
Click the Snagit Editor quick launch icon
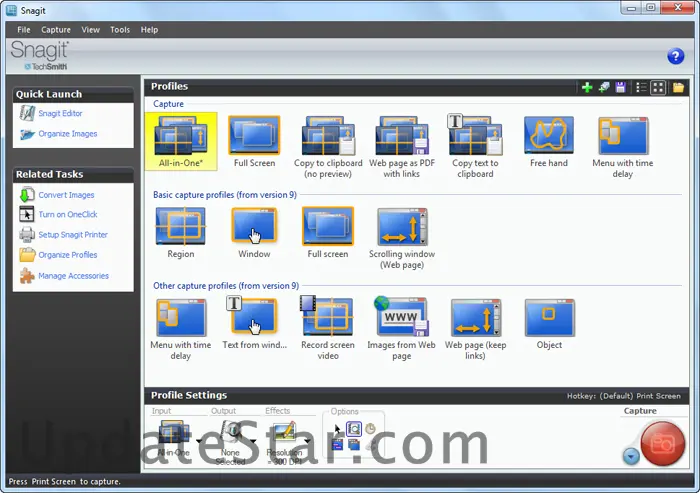pos(27,113)
